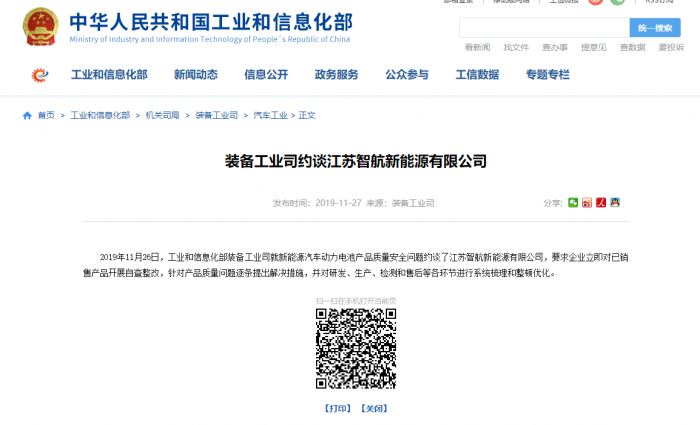Click the 统一搜索 search button

(655, 28)
